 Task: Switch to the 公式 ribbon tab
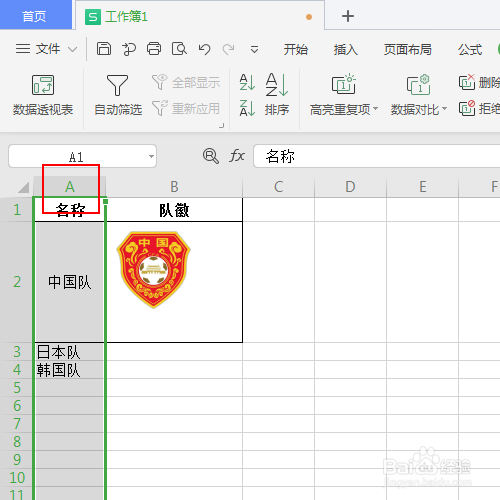coord(470,49)
